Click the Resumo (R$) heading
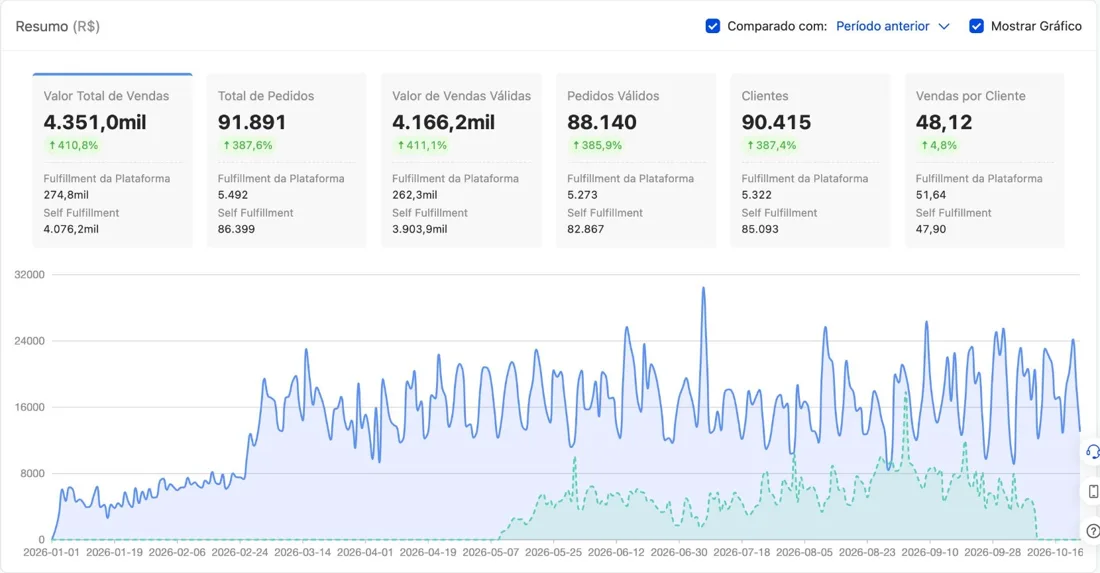Image resolution: width=1100 pixels, height=573 pixels. [x=58, y=26]
